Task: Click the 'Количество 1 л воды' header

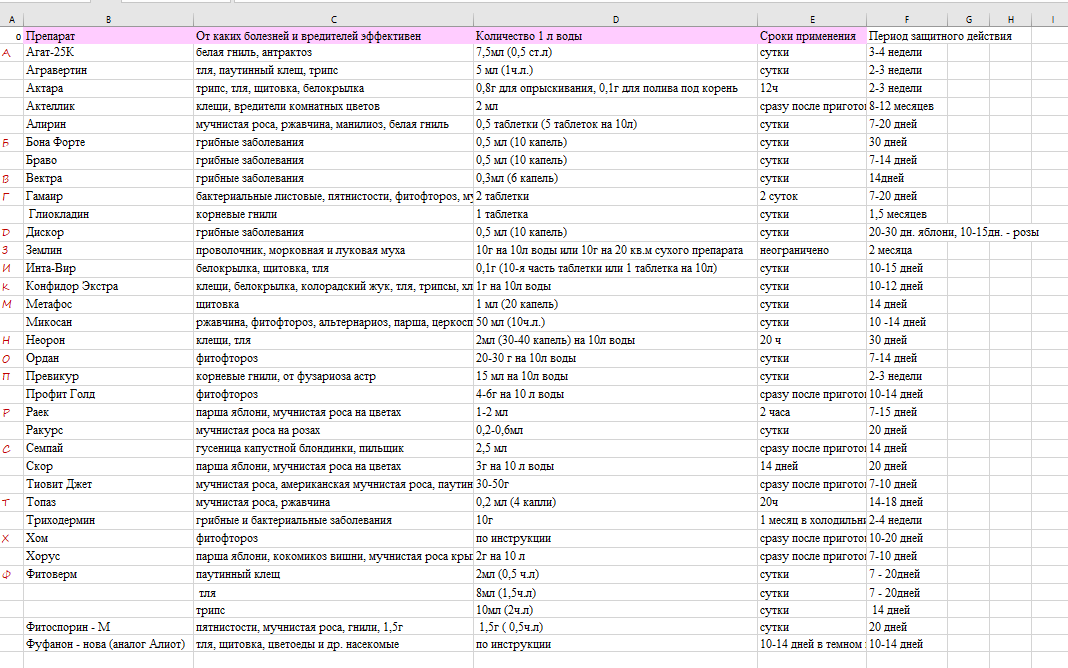Action: (x=615, y=36)
